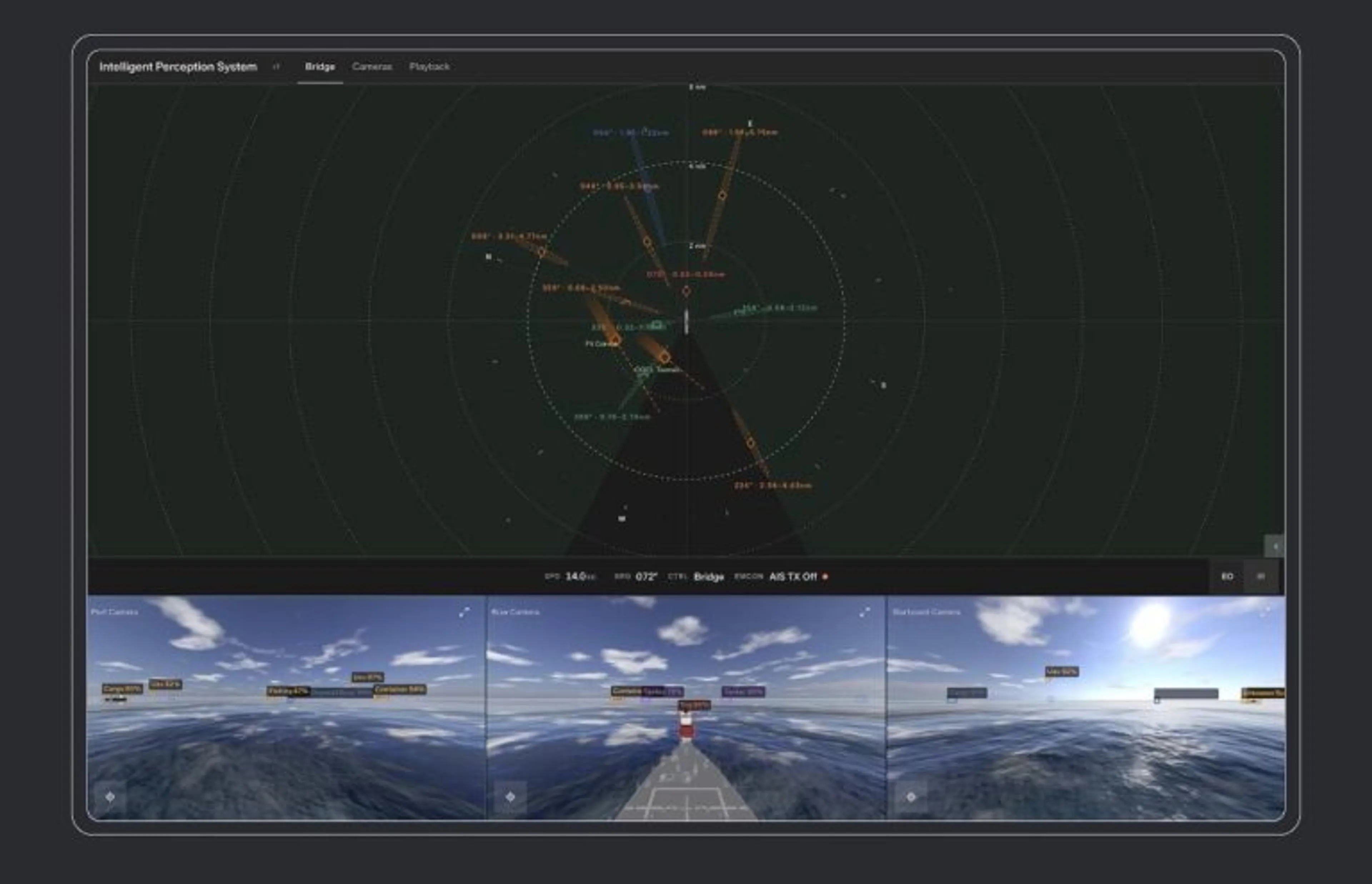Select the Tanker 85% detection label

[744, 692]
